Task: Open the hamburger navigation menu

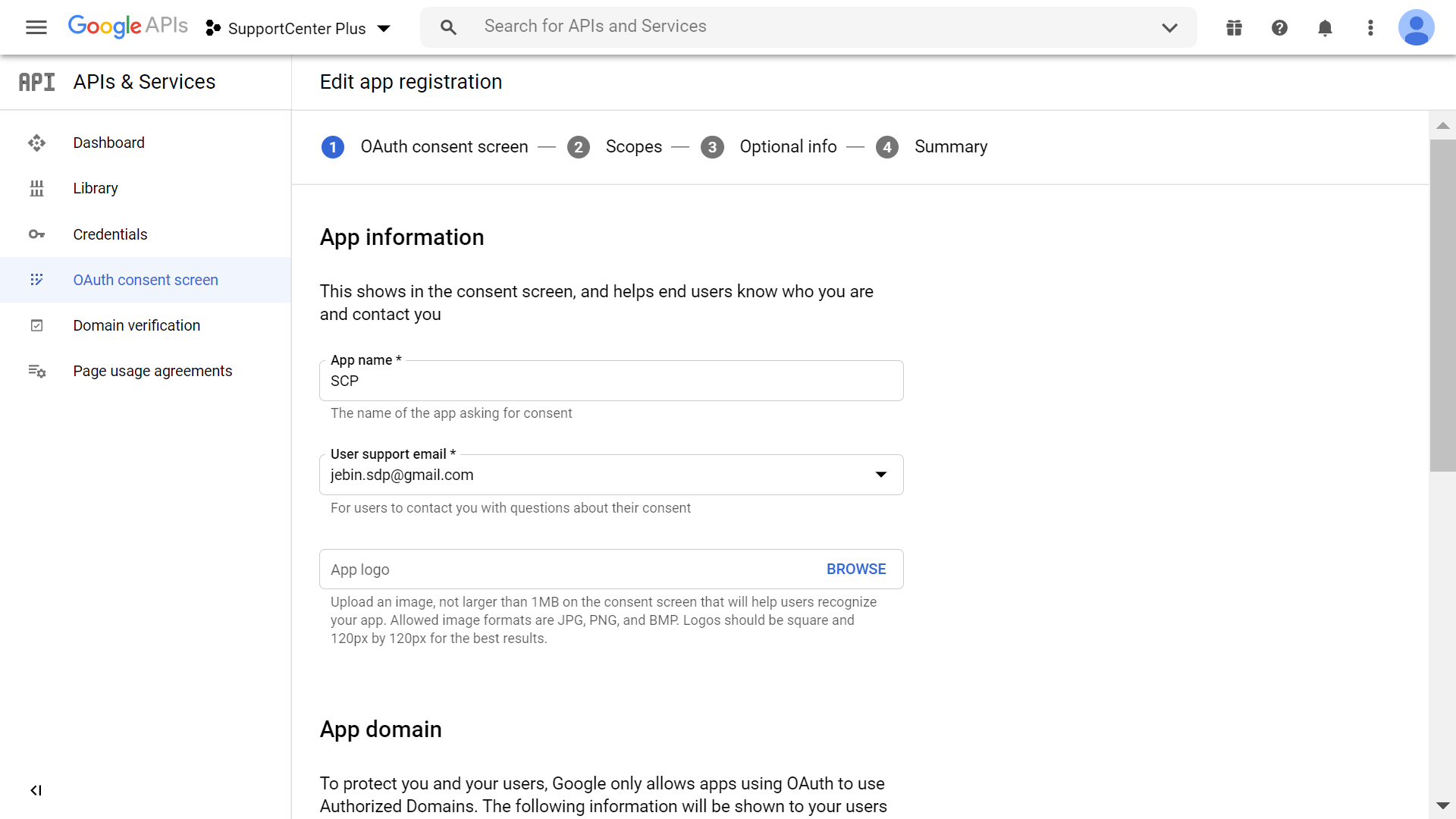Action: tap(36, 28)
